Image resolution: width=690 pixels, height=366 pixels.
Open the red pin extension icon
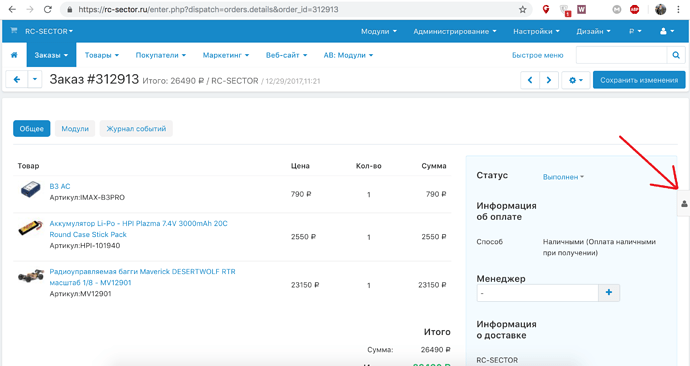point(546,9)
